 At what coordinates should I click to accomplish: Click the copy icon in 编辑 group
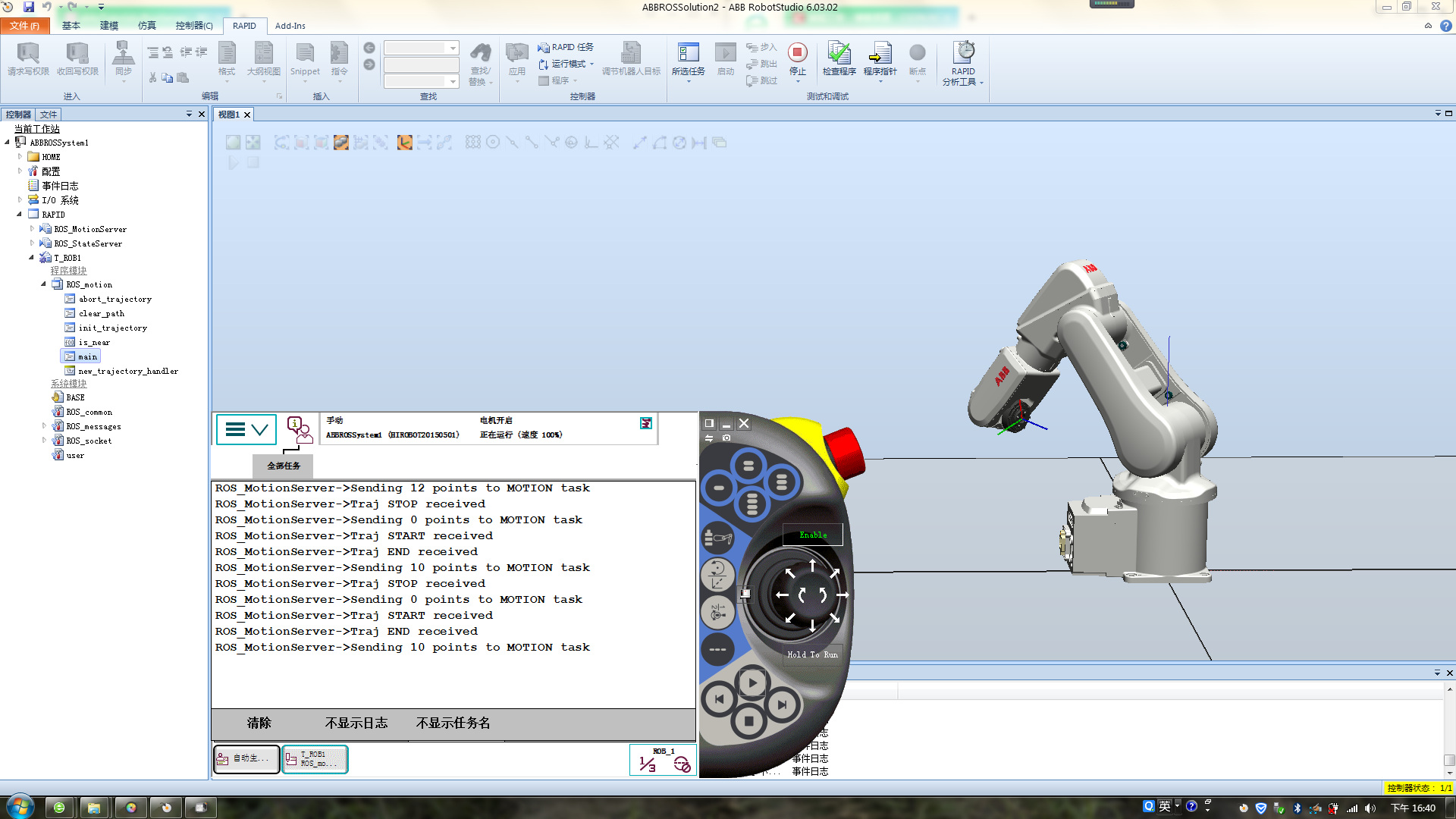click(x=168, y=77)
